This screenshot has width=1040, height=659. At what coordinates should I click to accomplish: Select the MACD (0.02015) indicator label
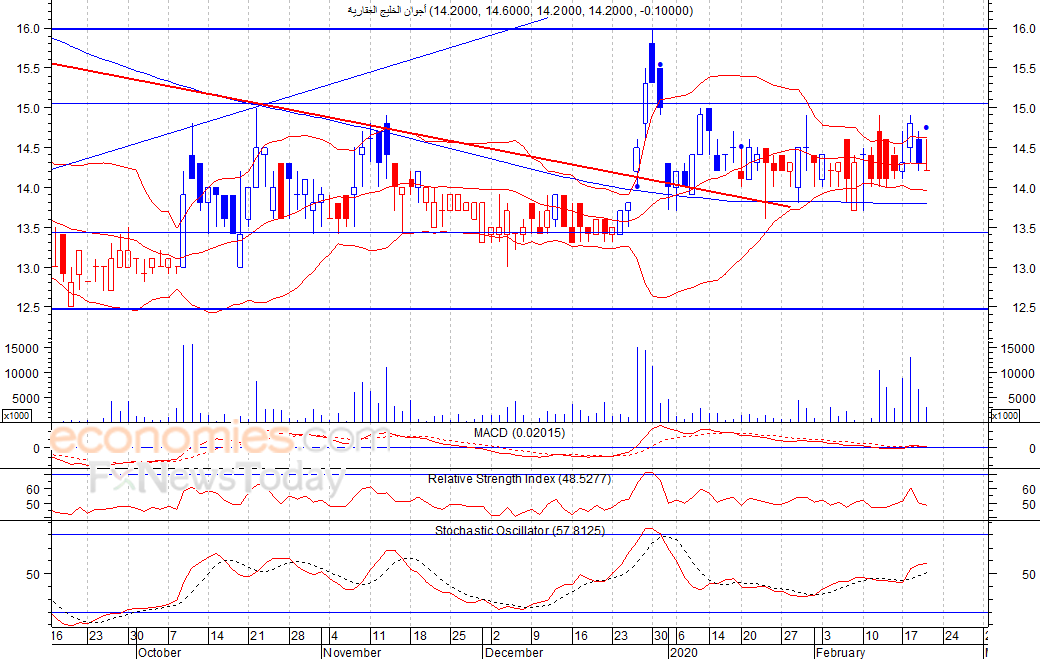(x=519, y=433)
